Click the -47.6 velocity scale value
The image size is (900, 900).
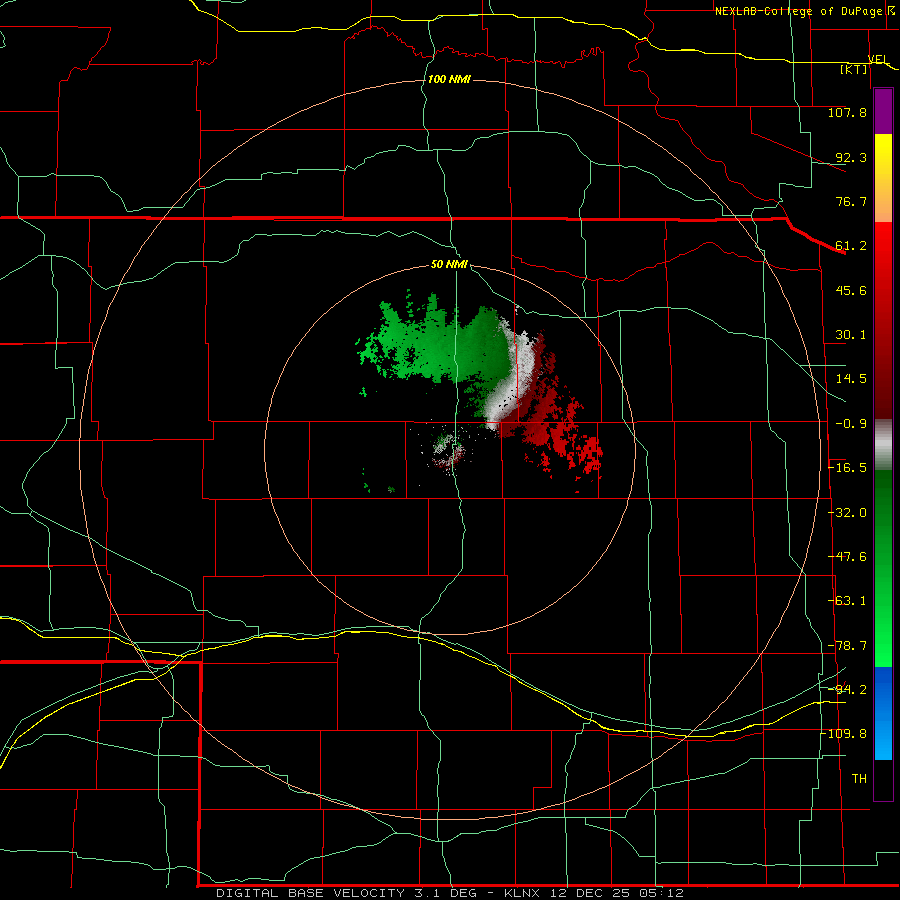(847, 557)
